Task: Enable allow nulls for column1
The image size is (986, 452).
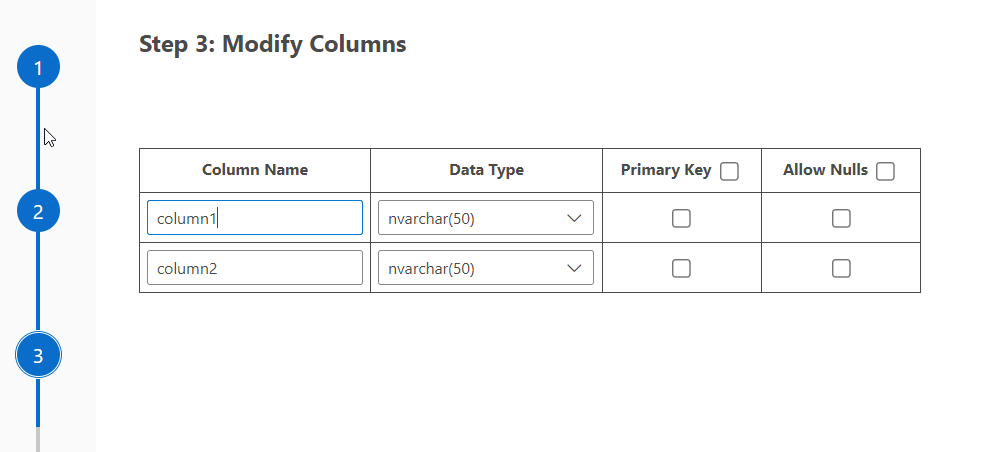Action: coord(841,218)
